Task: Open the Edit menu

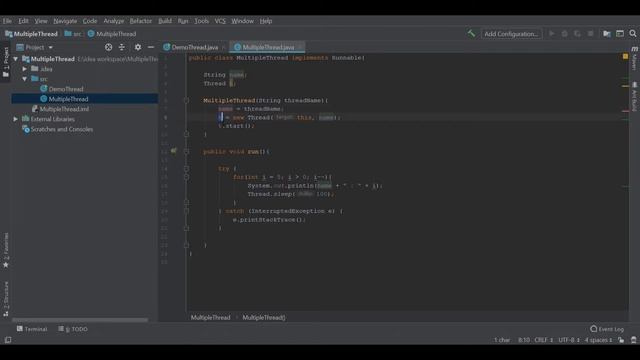Action: [x=23, y=21]
